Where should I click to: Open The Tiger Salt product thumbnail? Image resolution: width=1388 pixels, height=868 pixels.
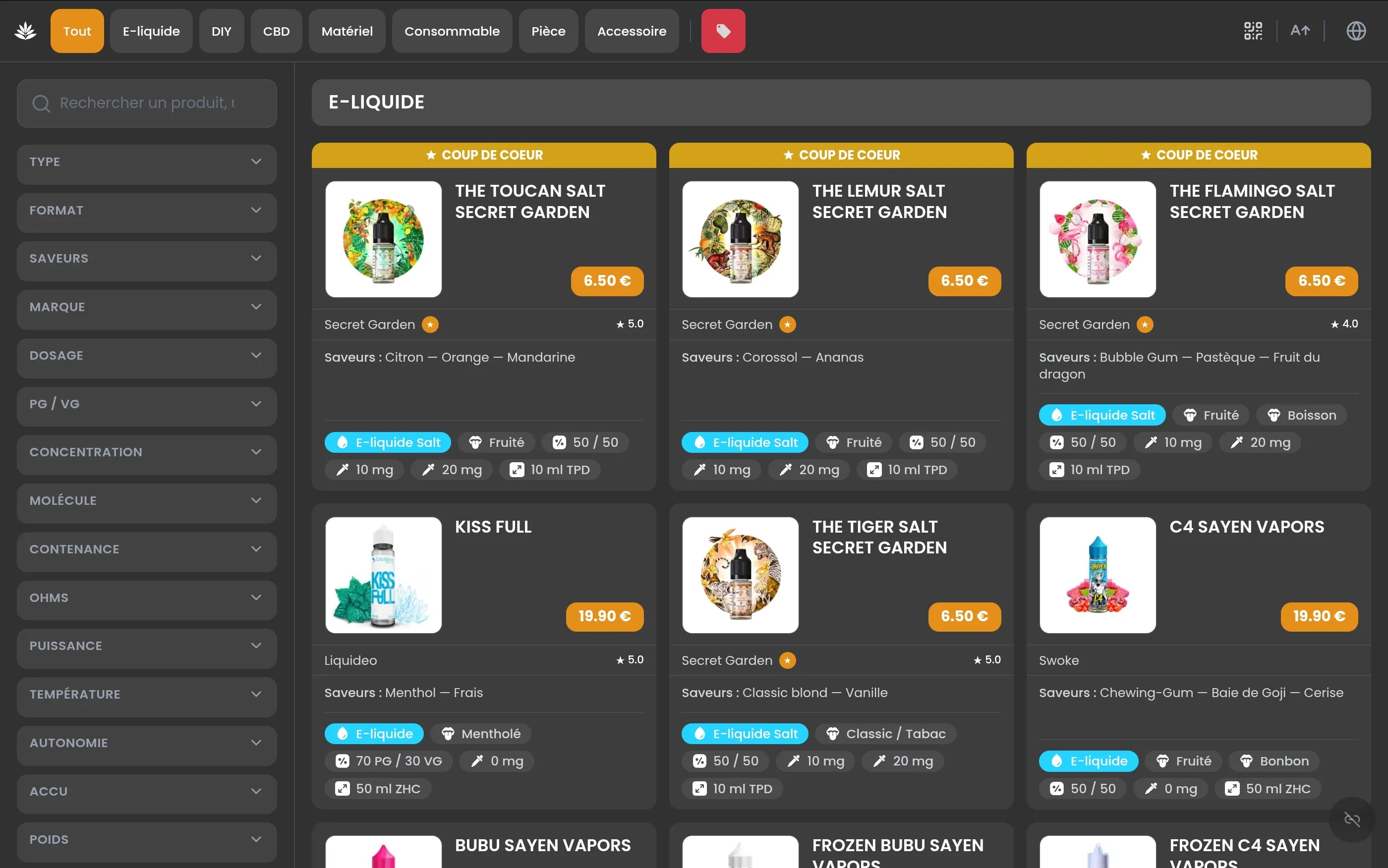(x=740, y=575)
